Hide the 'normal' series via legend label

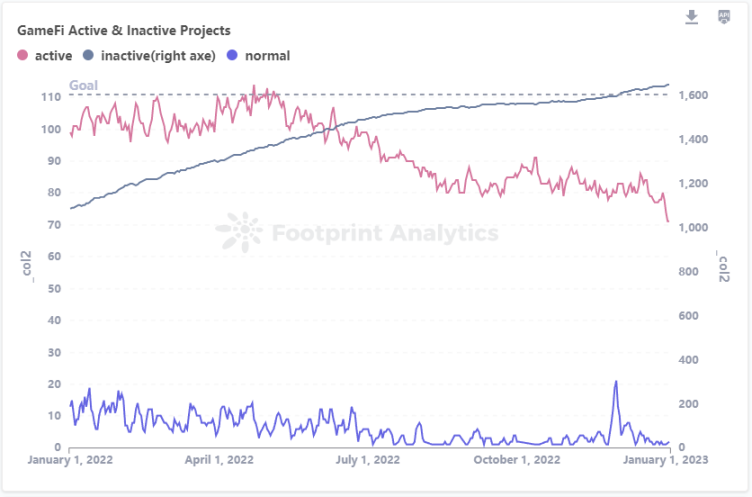pos(267,56)
